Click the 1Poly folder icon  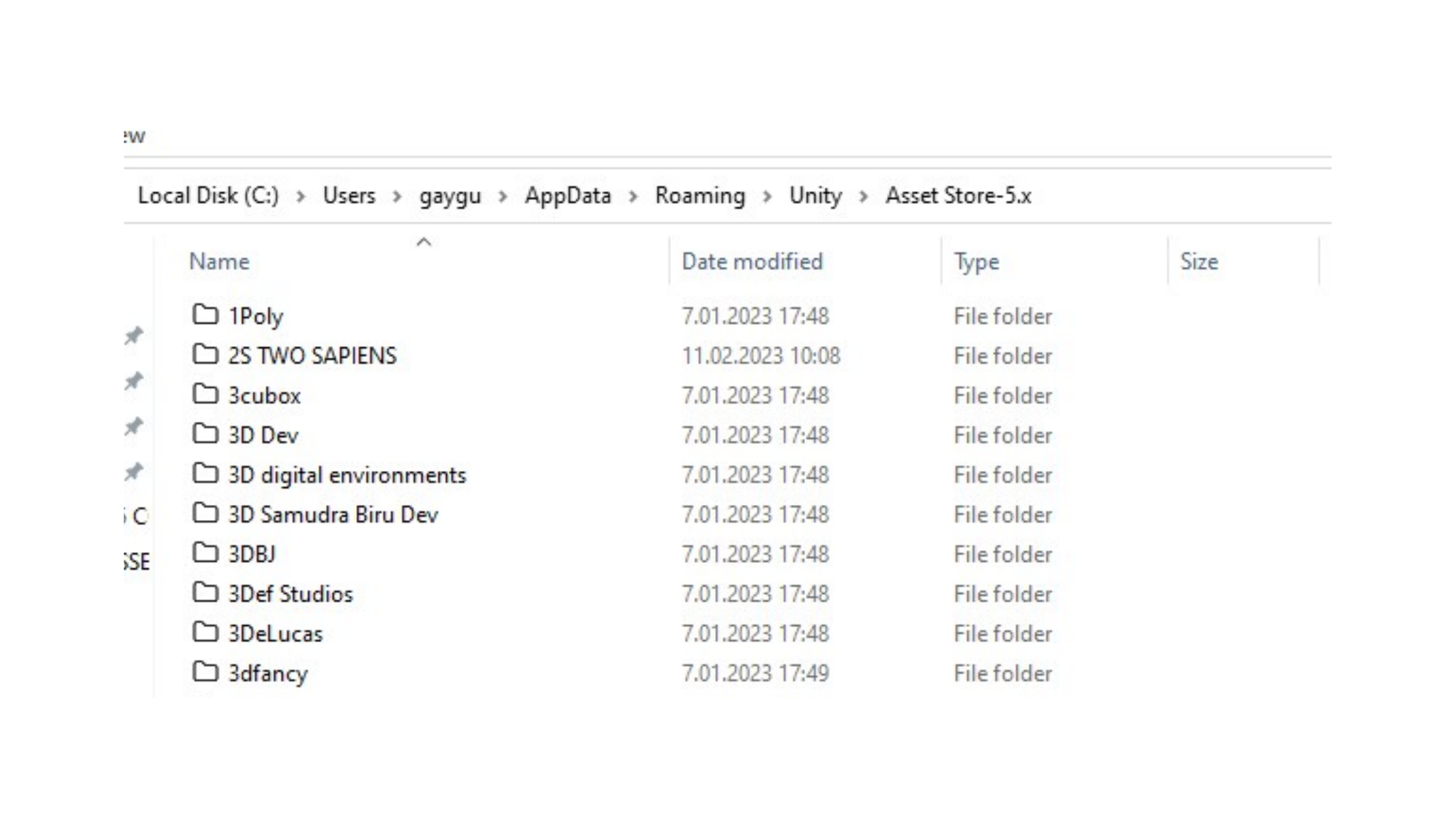coord(205,315)
